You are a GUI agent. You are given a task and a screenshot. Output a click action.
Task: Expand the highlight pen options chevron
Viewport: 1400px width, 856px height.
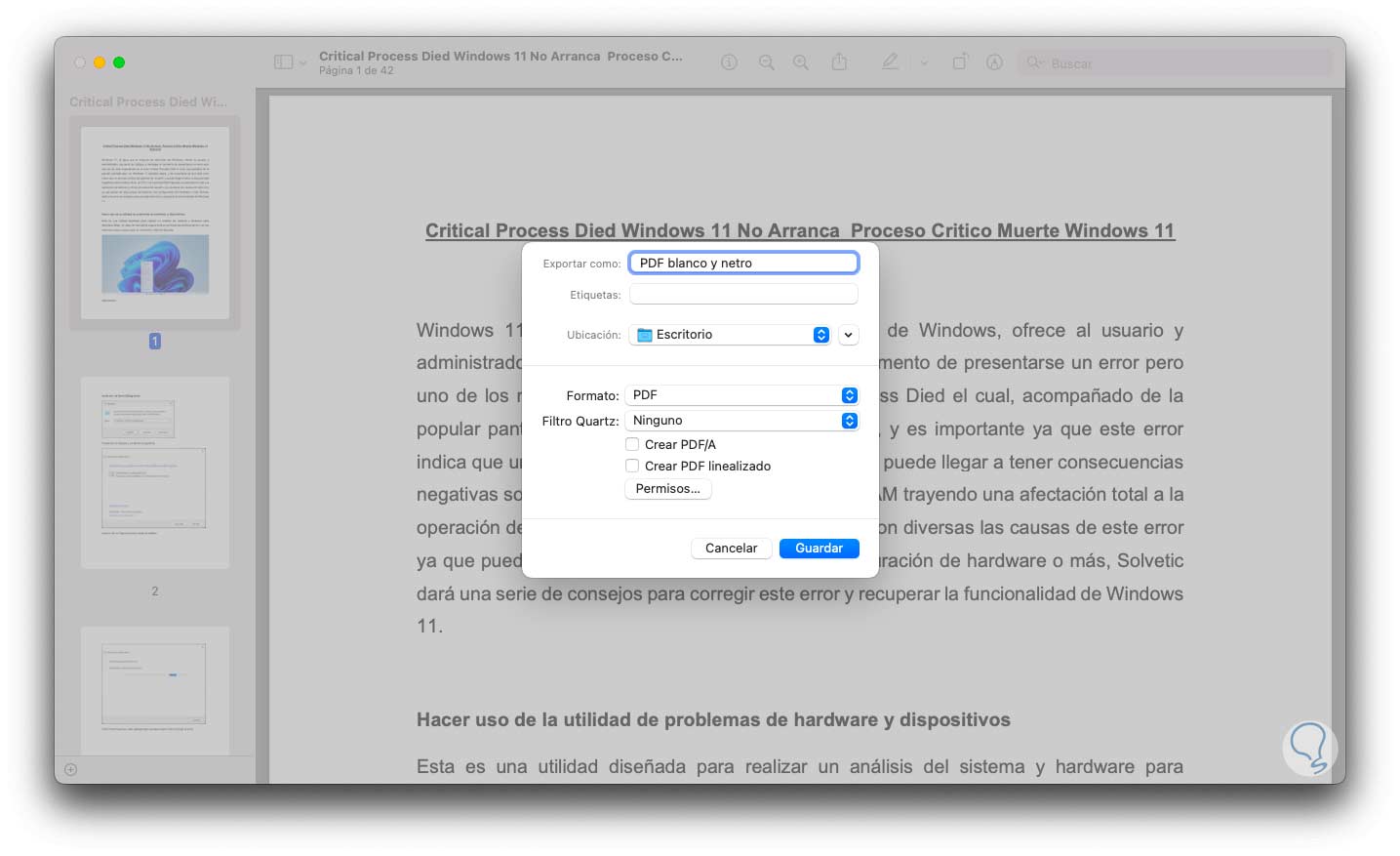[924, 62]
